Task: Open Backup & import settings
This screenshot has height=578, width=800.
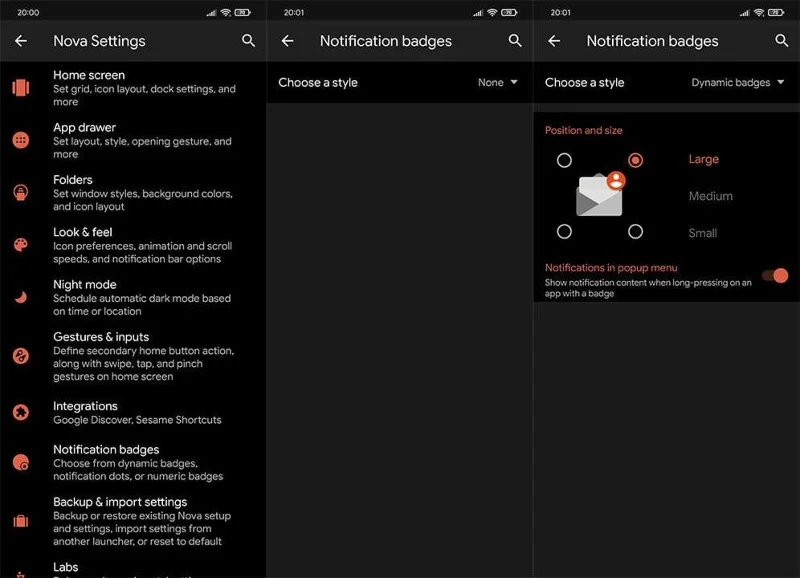Action: 133,521
